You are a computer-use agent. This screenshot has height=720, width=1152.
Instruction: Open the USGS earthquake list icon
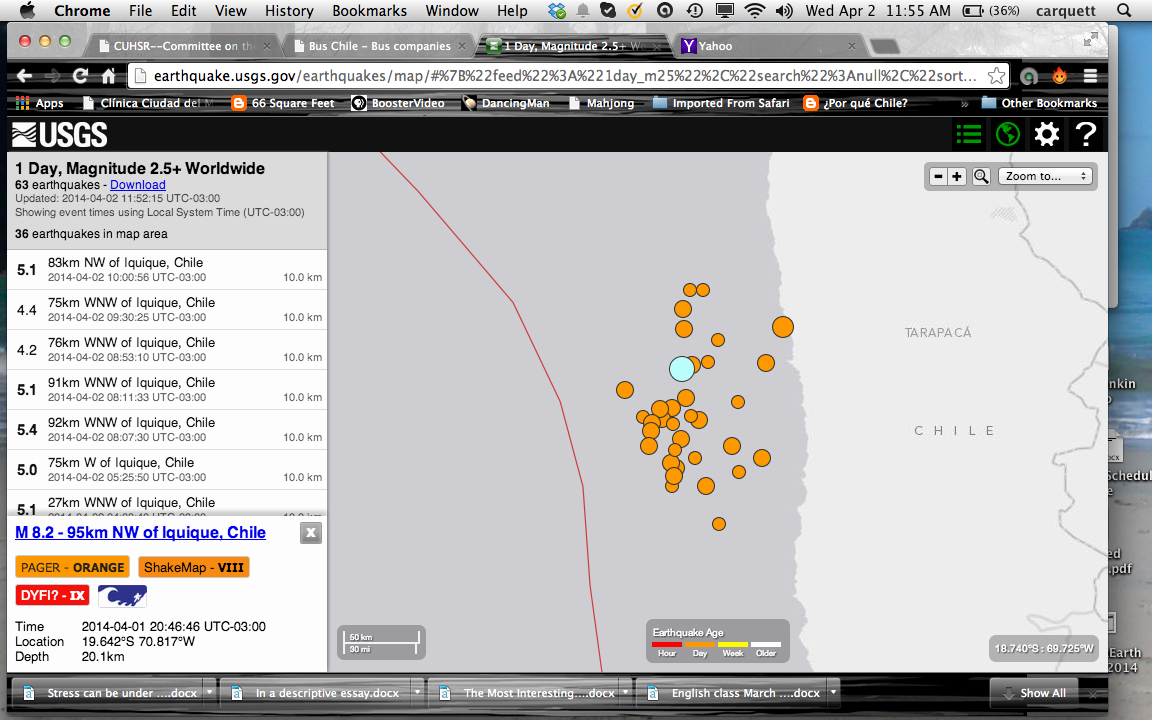point(968,134)
